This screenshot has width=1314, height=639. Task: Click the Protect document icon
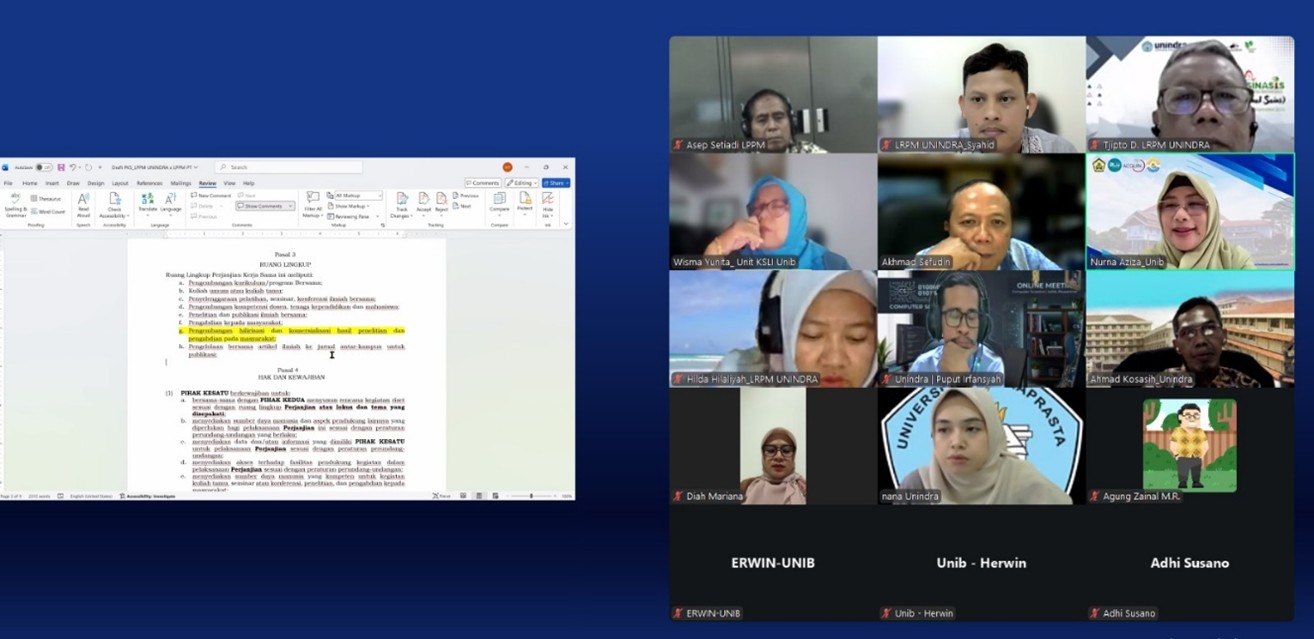point(525,203)
